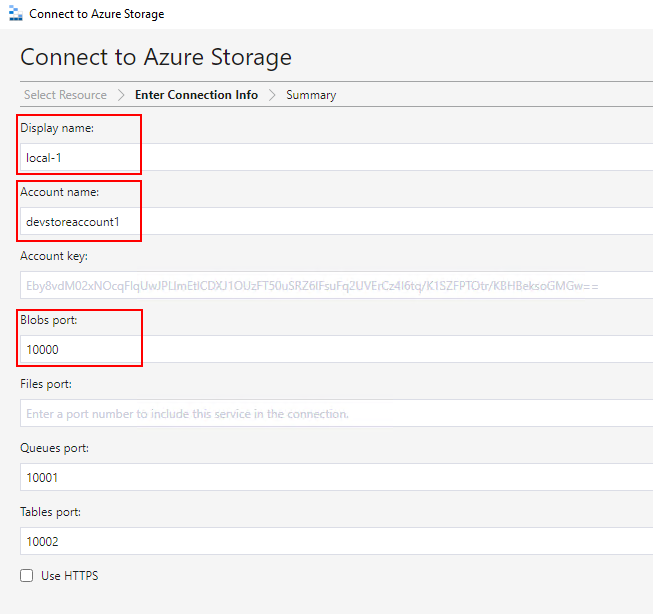
Task: Click the Use HTTPS label text
Action: point(70,576)
